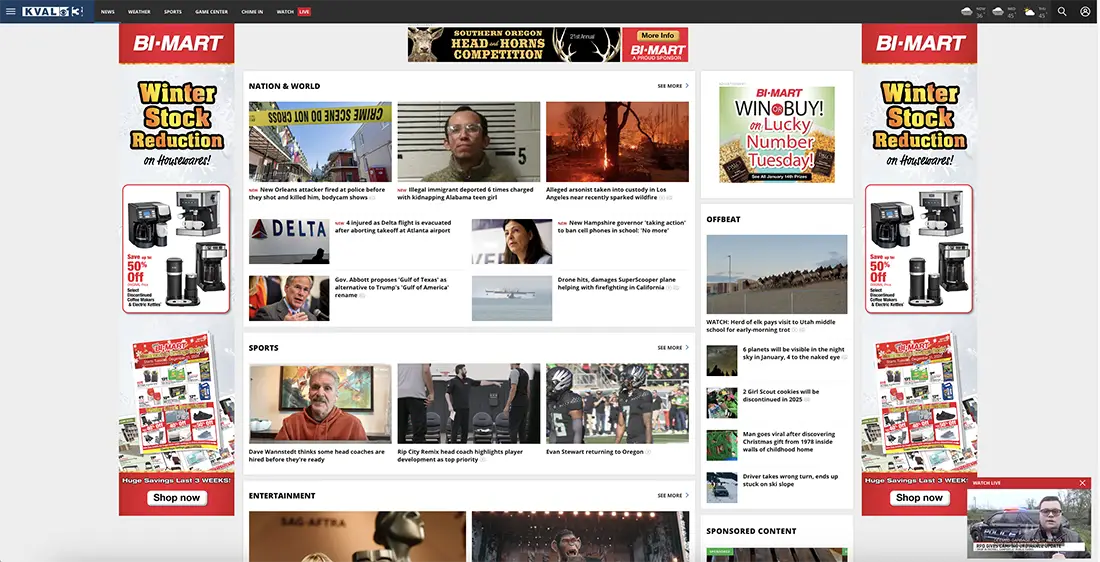Open Dave Wannstedt head coaches headline
This screenshot has width=1100, height=562.
point(317,456)
